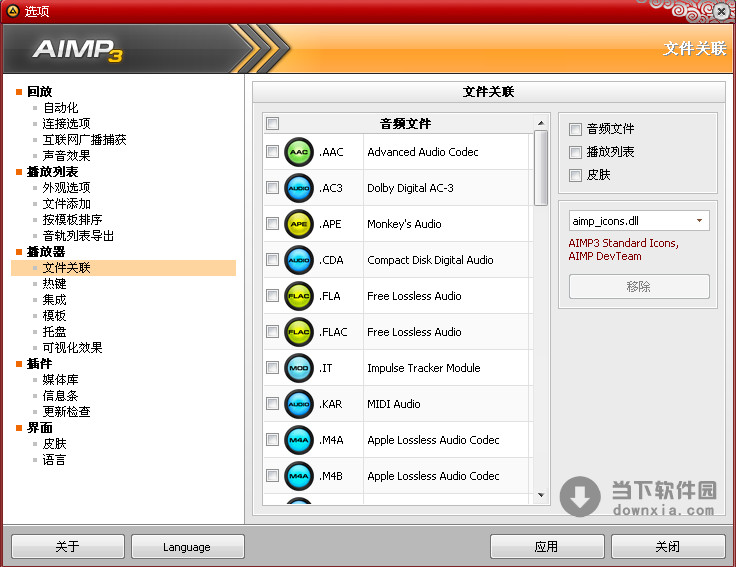Select 播放列表 category in sidebar

[x=52, y=172]
